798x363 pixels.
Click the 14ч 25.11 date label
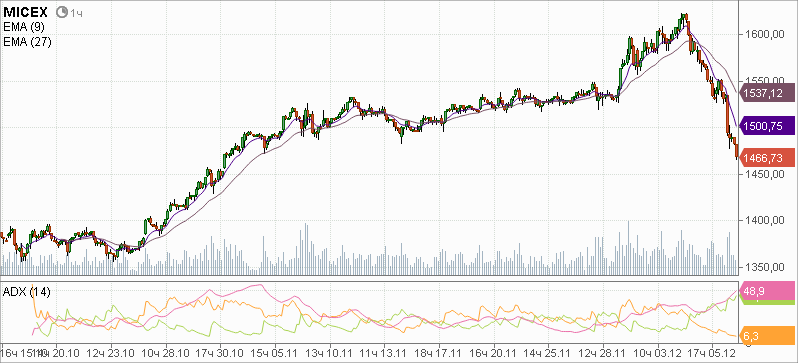pyautogui.click(x=548, y=353)
